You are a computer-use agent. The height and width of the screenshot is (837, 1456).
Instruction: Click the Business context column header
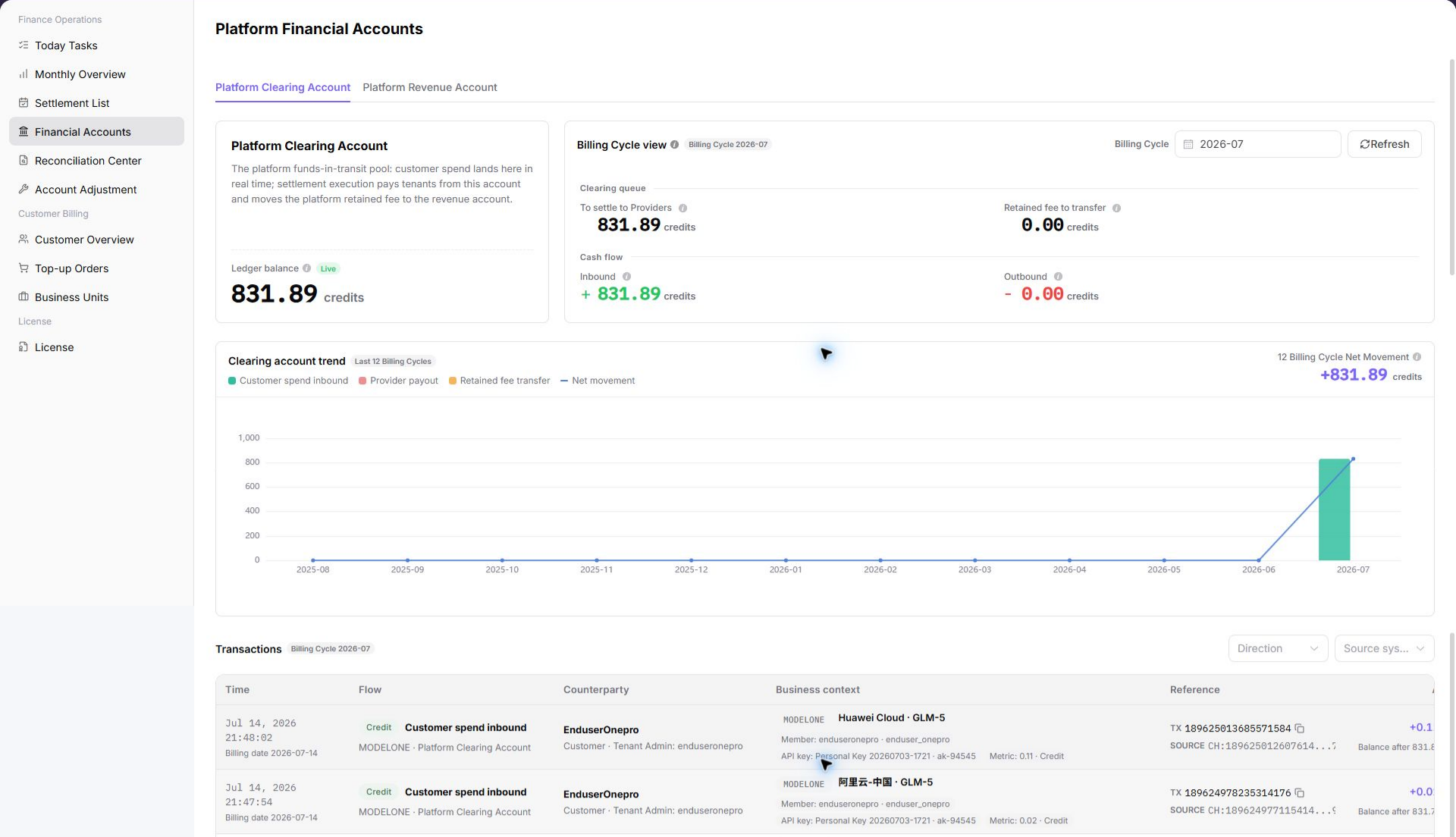point(817,690)
